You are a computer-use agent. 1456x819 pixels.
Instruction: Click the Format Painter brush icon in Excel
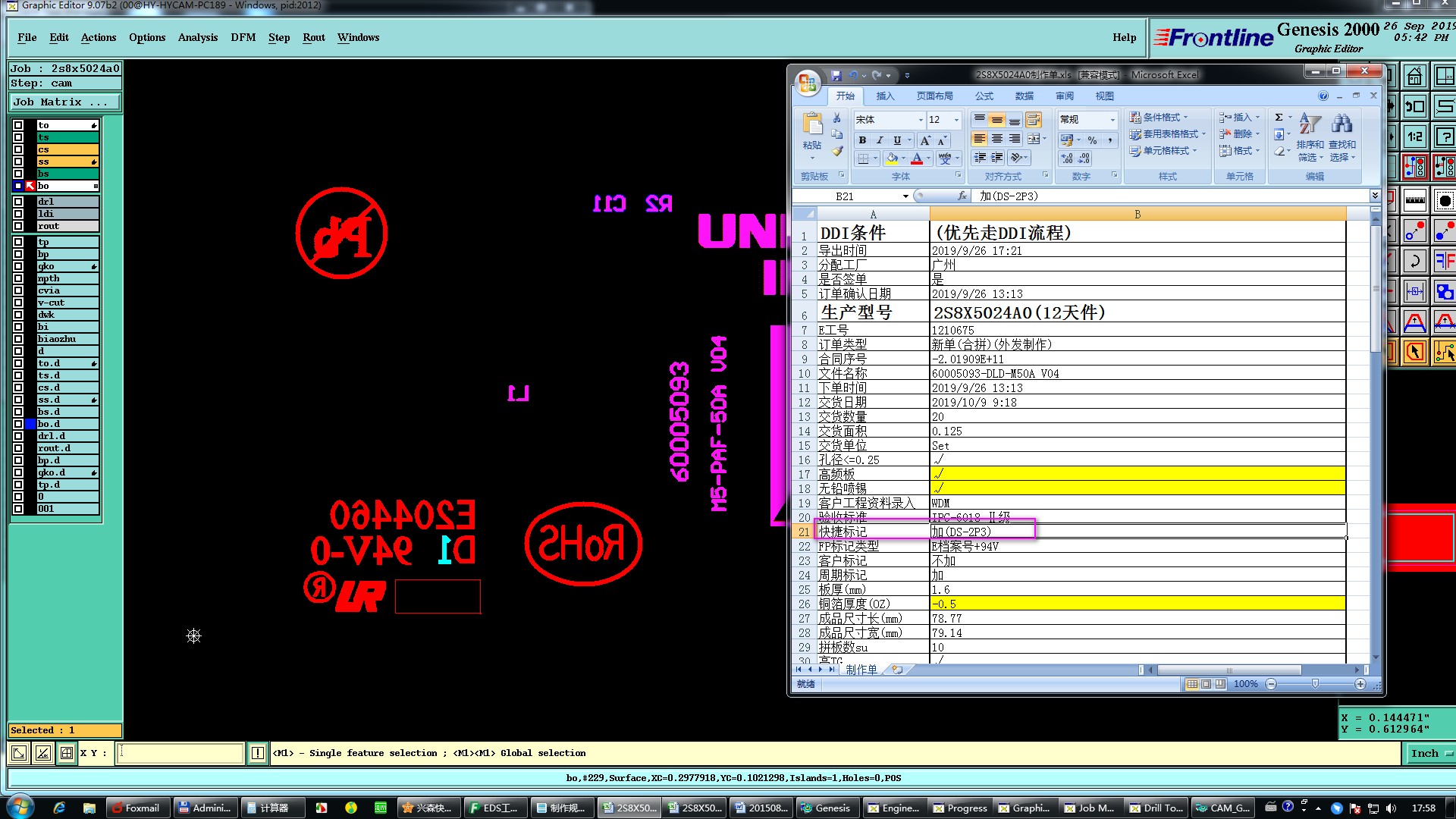pyautogui.click(x=837, y=151)
